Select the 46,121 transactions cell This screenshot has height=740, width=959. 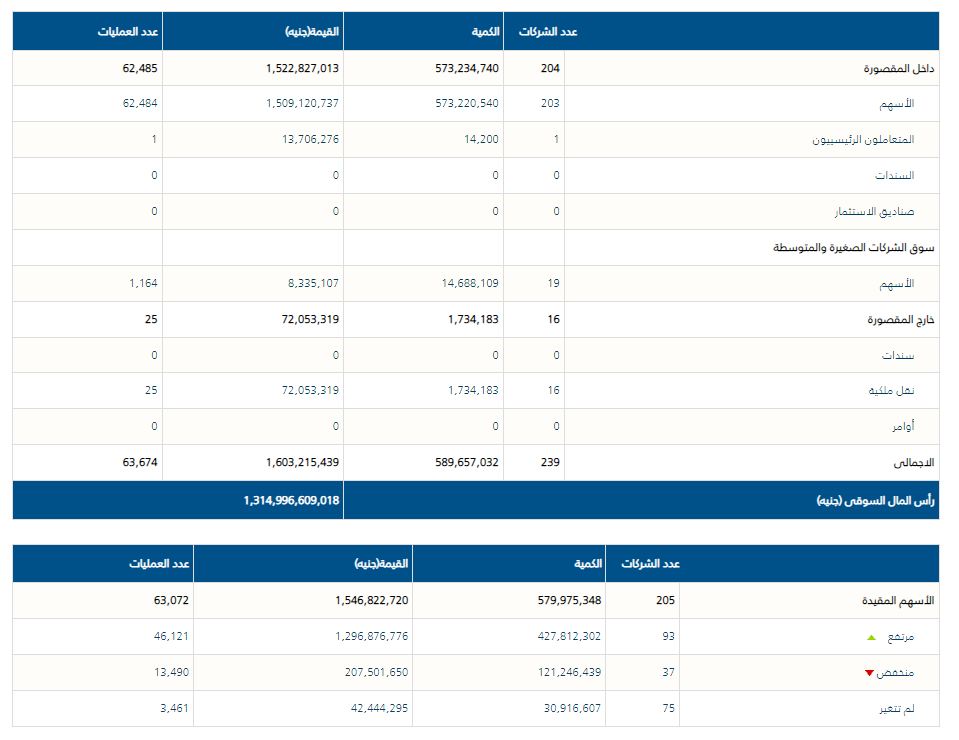(x=170, y=636)
